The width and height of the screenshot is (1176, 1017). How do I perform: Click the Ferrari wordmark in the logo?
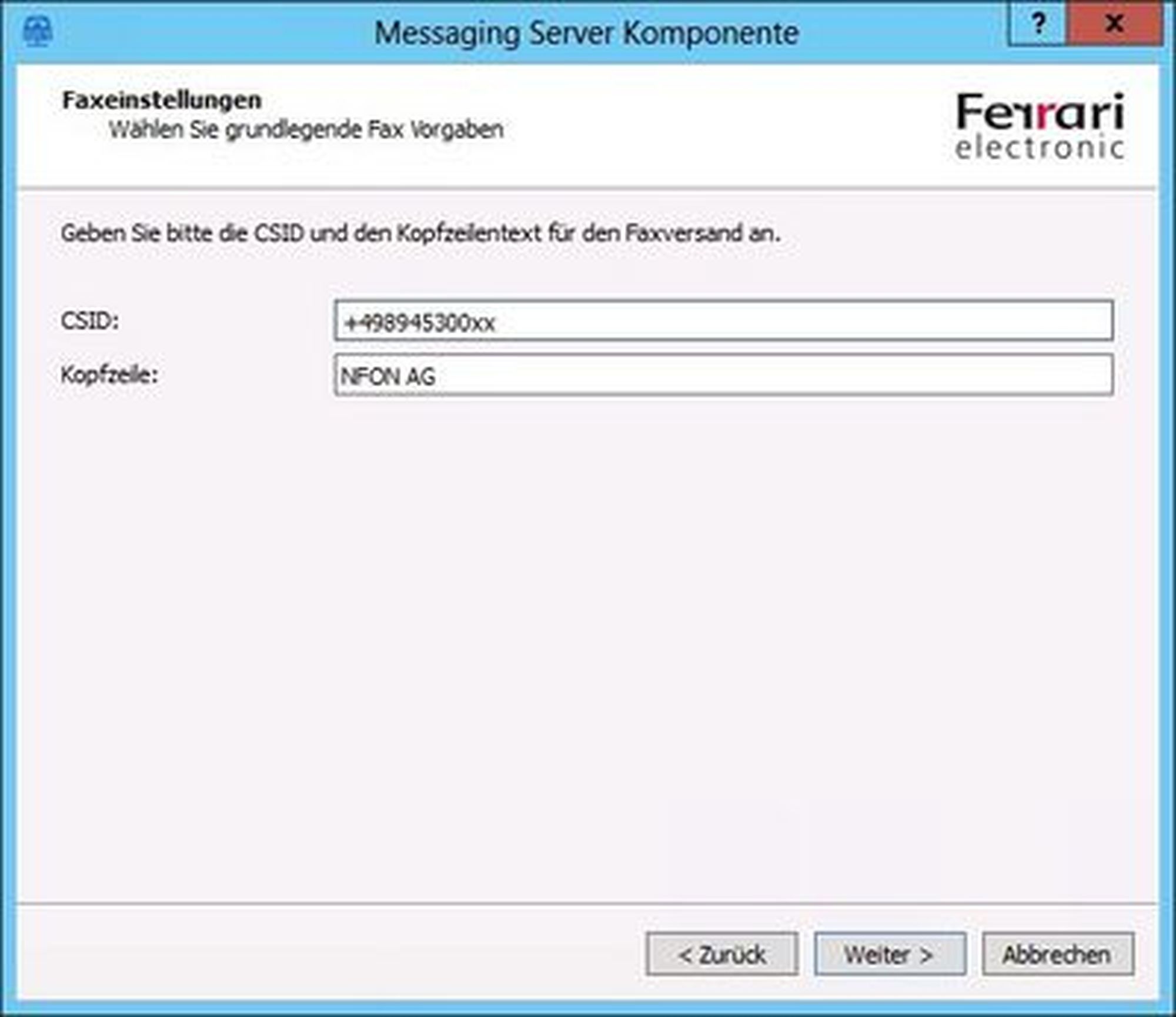(1040, 112)
